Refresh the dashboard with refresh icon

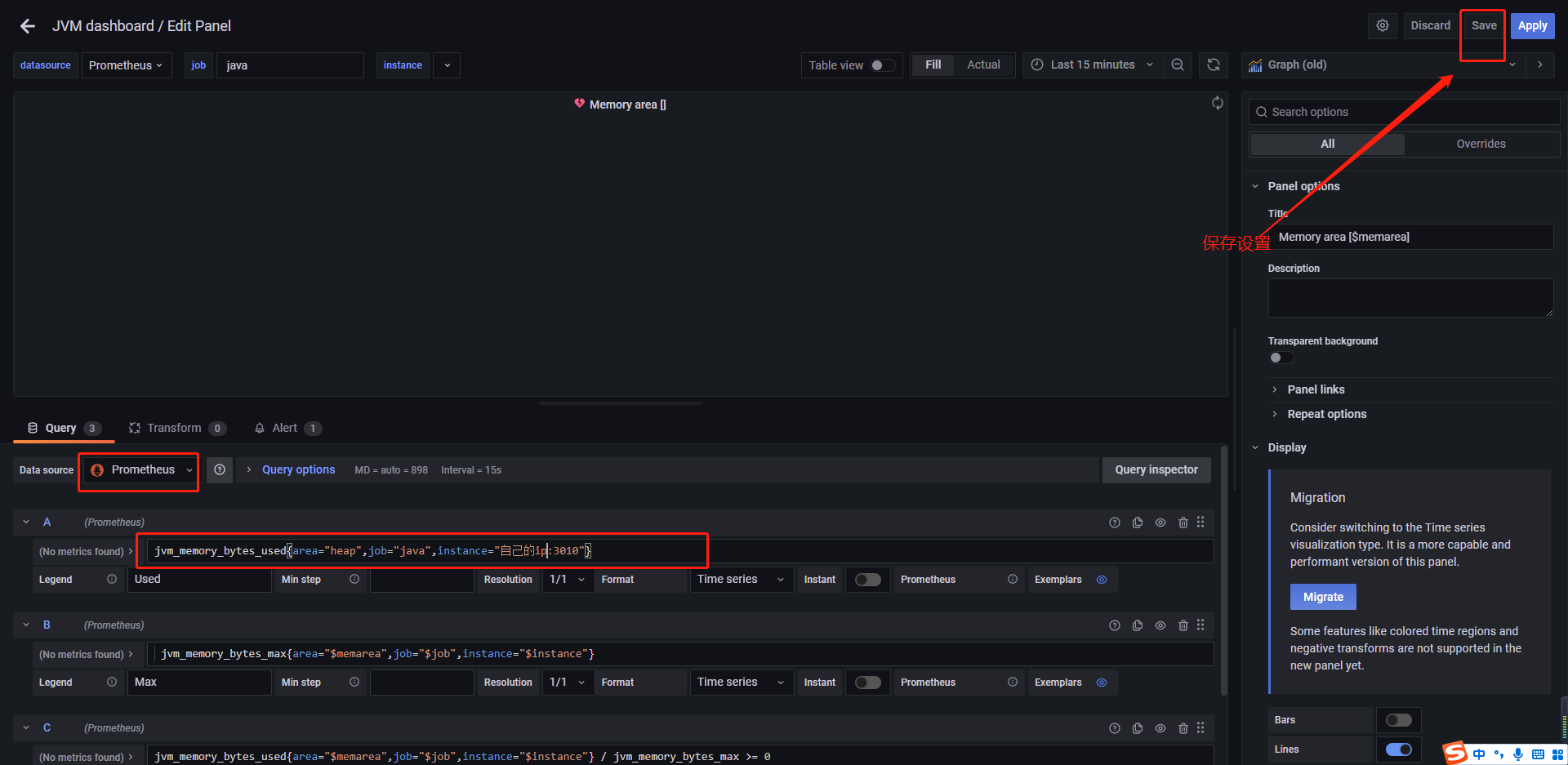coord(1214,65)
